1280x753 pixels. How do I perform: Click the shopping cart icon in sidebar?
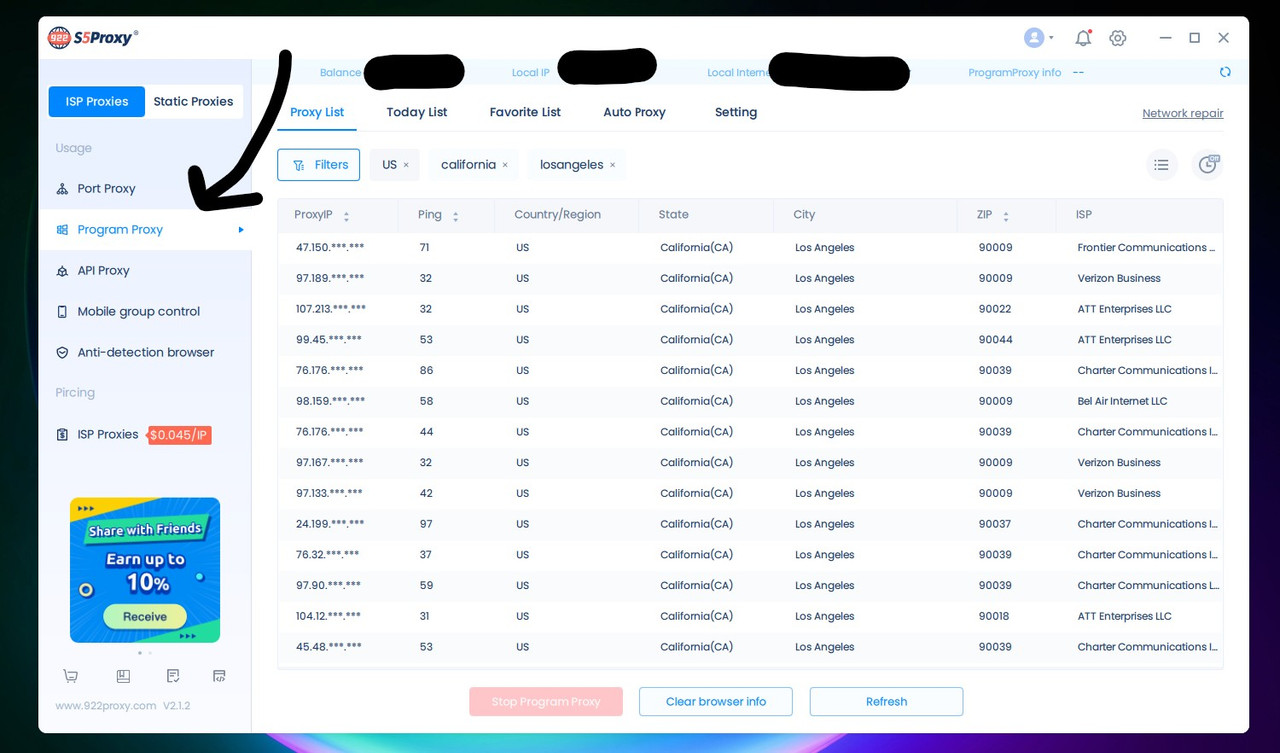click(70, 676)
